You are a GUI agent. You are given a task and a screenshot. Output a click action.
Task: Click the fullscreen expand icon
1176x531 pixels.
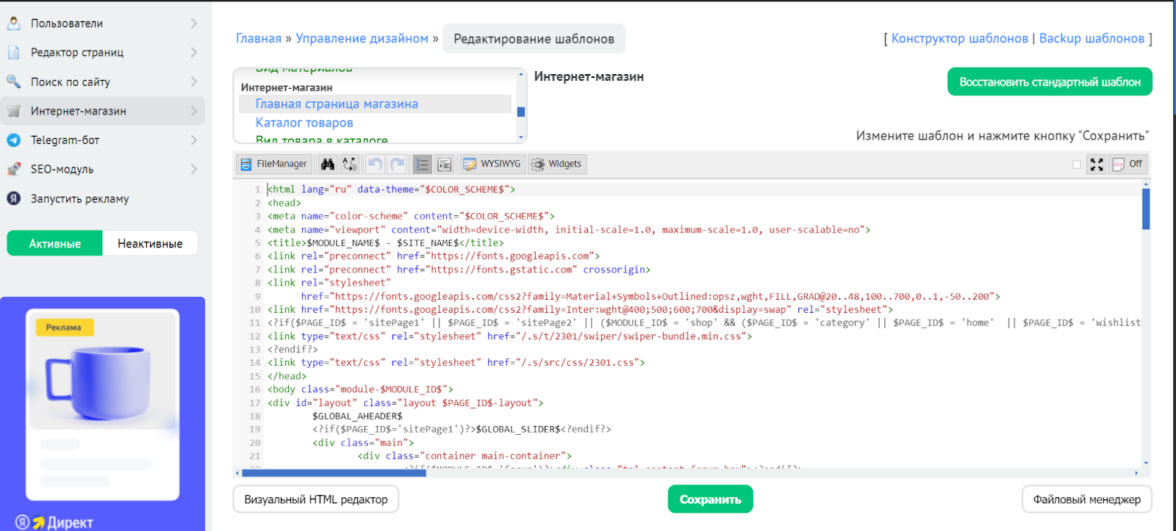pos(1096,164)
